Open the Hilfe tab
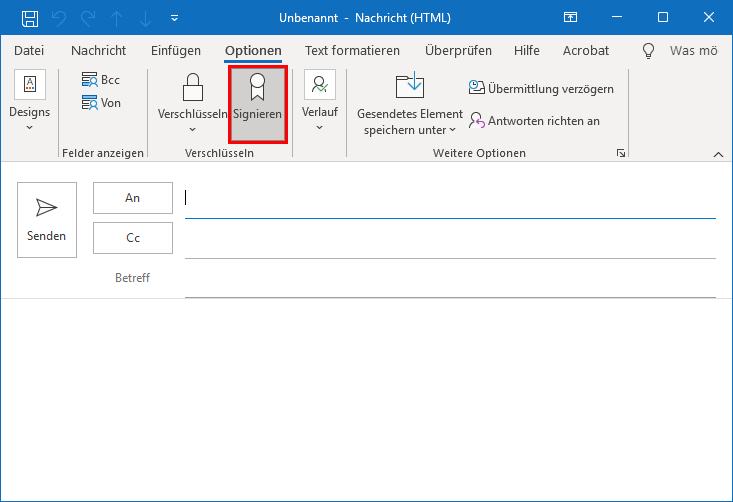 526,50
